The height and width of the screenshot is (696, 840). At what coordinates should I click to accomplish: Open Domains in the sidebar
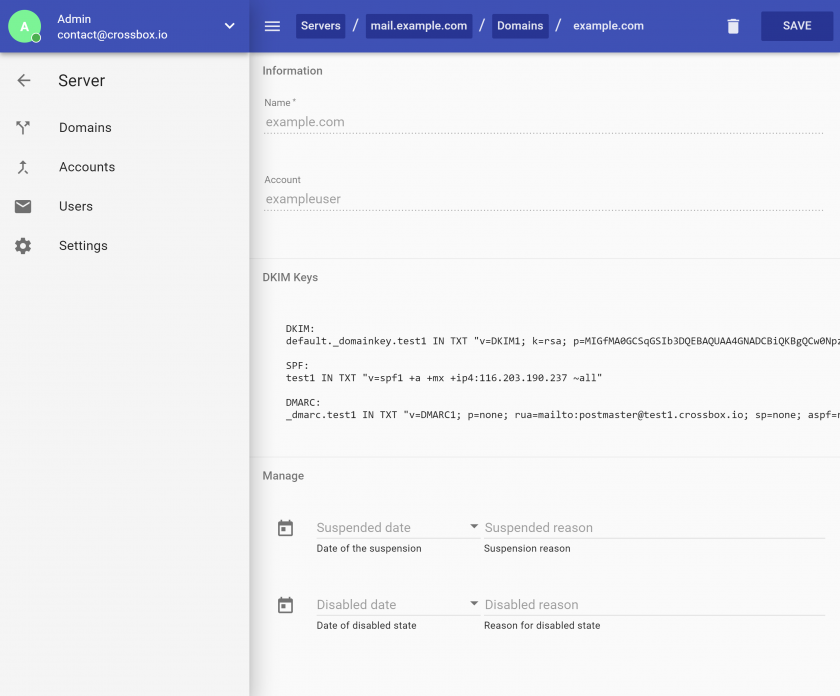85,128
